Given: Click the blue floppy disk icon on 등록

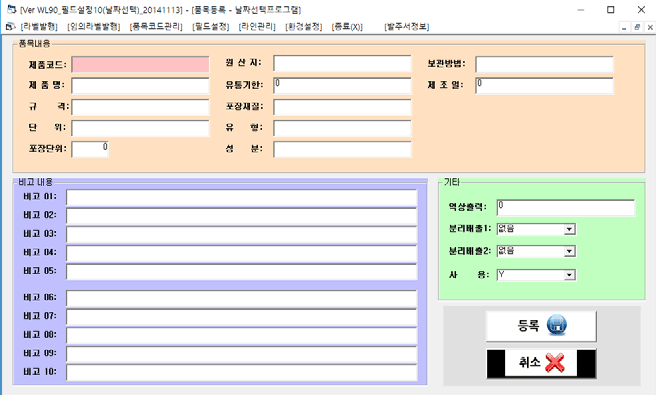Looking at the screenshot, I should pyautogui.click(x=557, y=325).
